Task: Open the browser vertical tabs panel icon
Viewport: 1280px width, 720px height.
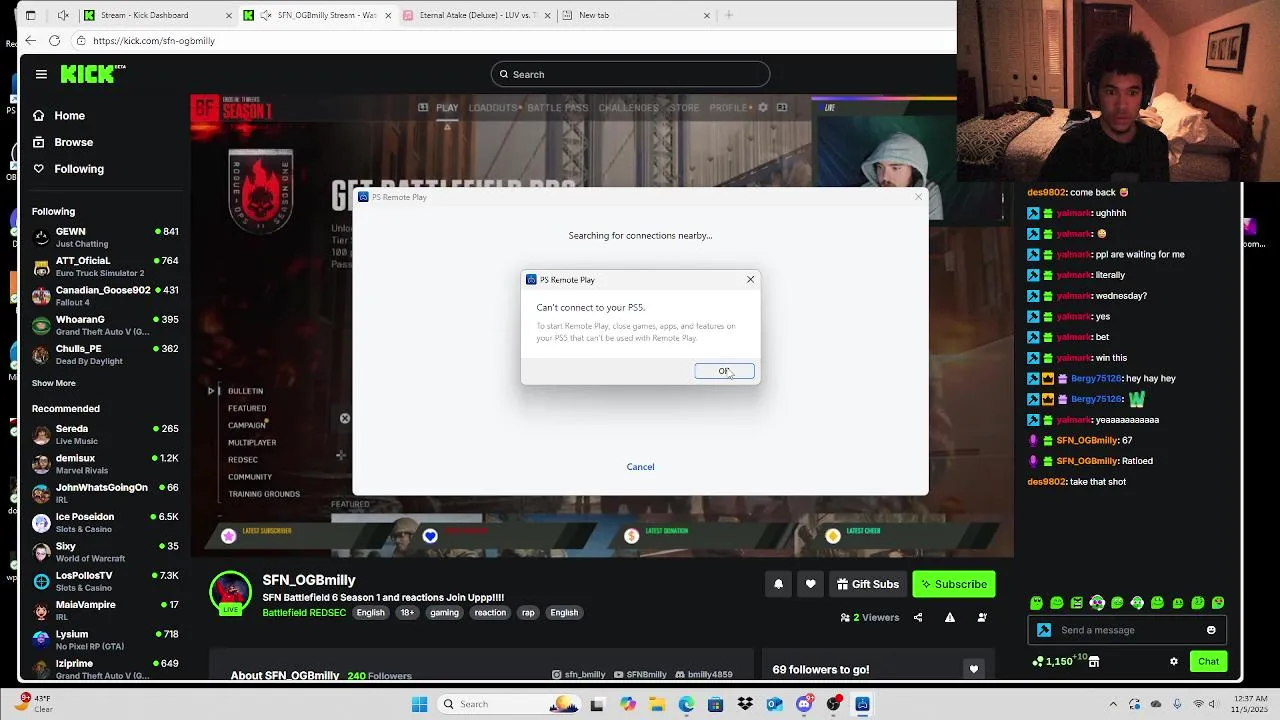Action: pyautogui.click(x=30, y=15)
